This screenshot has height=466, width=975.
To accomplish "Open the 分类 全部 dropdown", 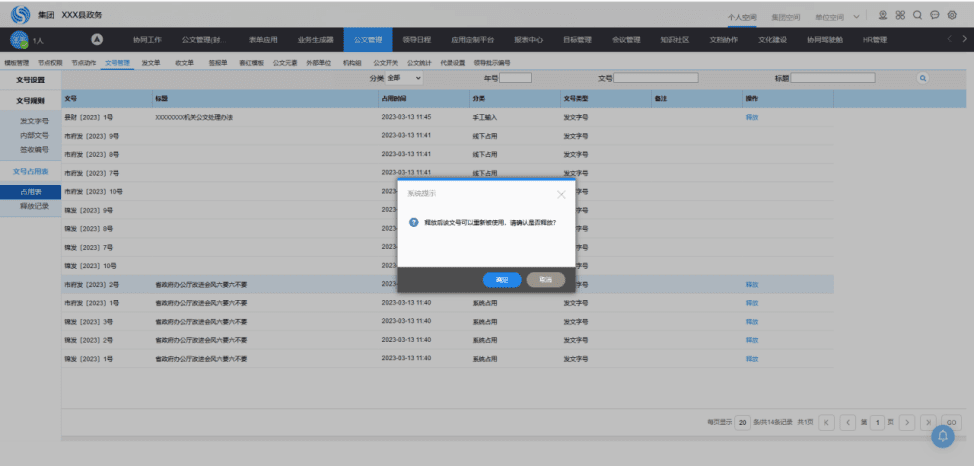I will click(x=404, y=78).
